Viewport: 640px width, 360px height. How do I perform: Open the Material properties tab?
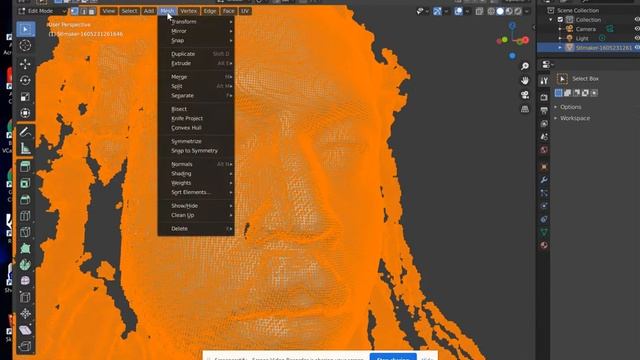(x=544, y=245)
